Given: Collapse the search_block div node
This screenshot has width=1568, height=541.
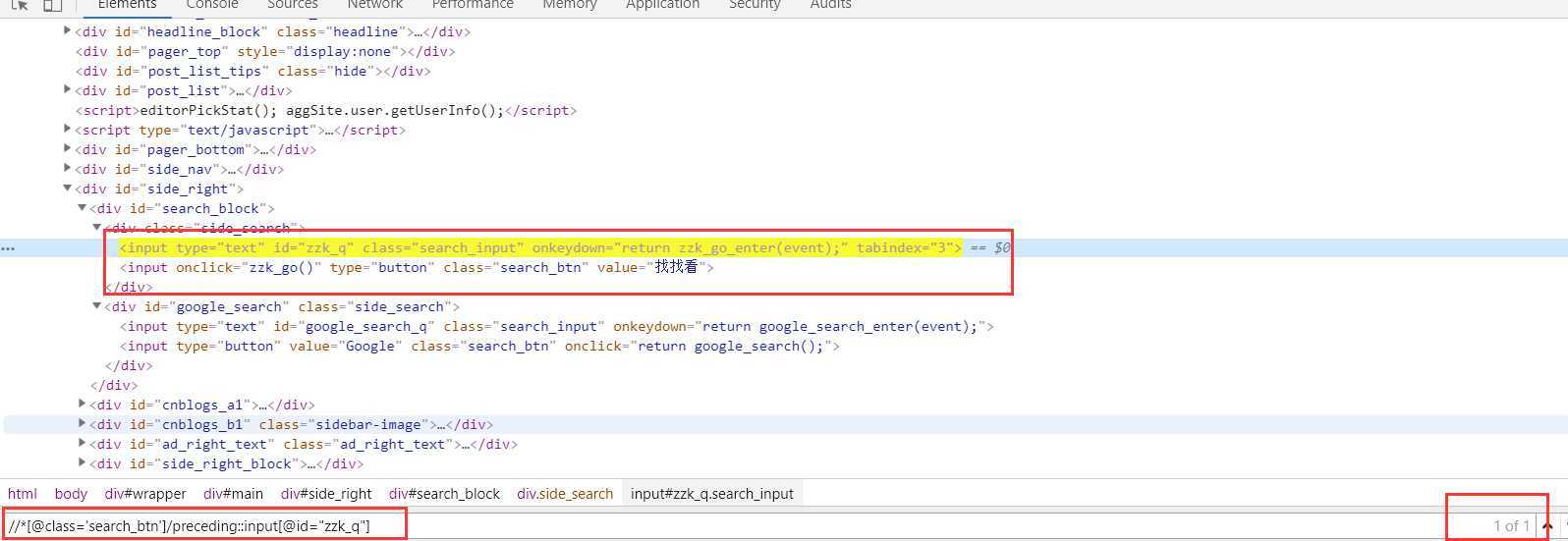Looking at the screenshot, I should click(x=82, y=208).
